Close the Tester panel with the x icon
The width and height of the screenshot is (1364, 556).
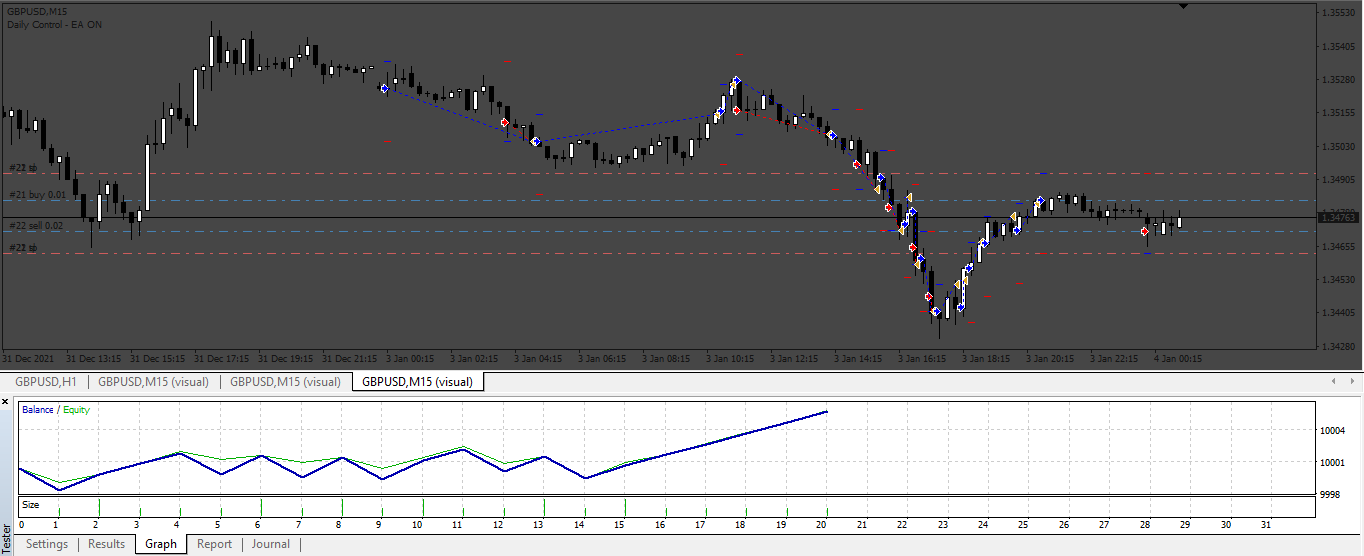tap(5, 402)
